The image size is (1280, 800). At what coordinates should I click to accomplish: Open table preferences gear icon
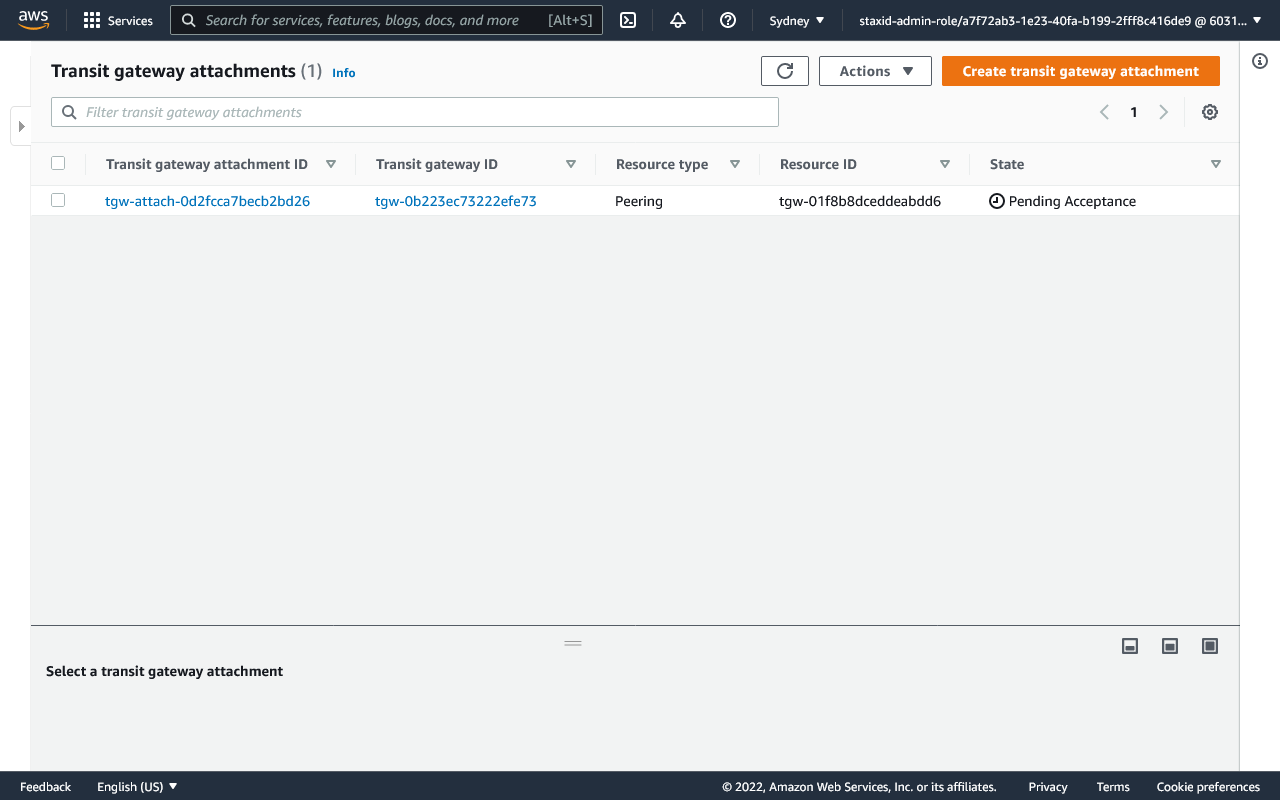[x=1210, y=112]
